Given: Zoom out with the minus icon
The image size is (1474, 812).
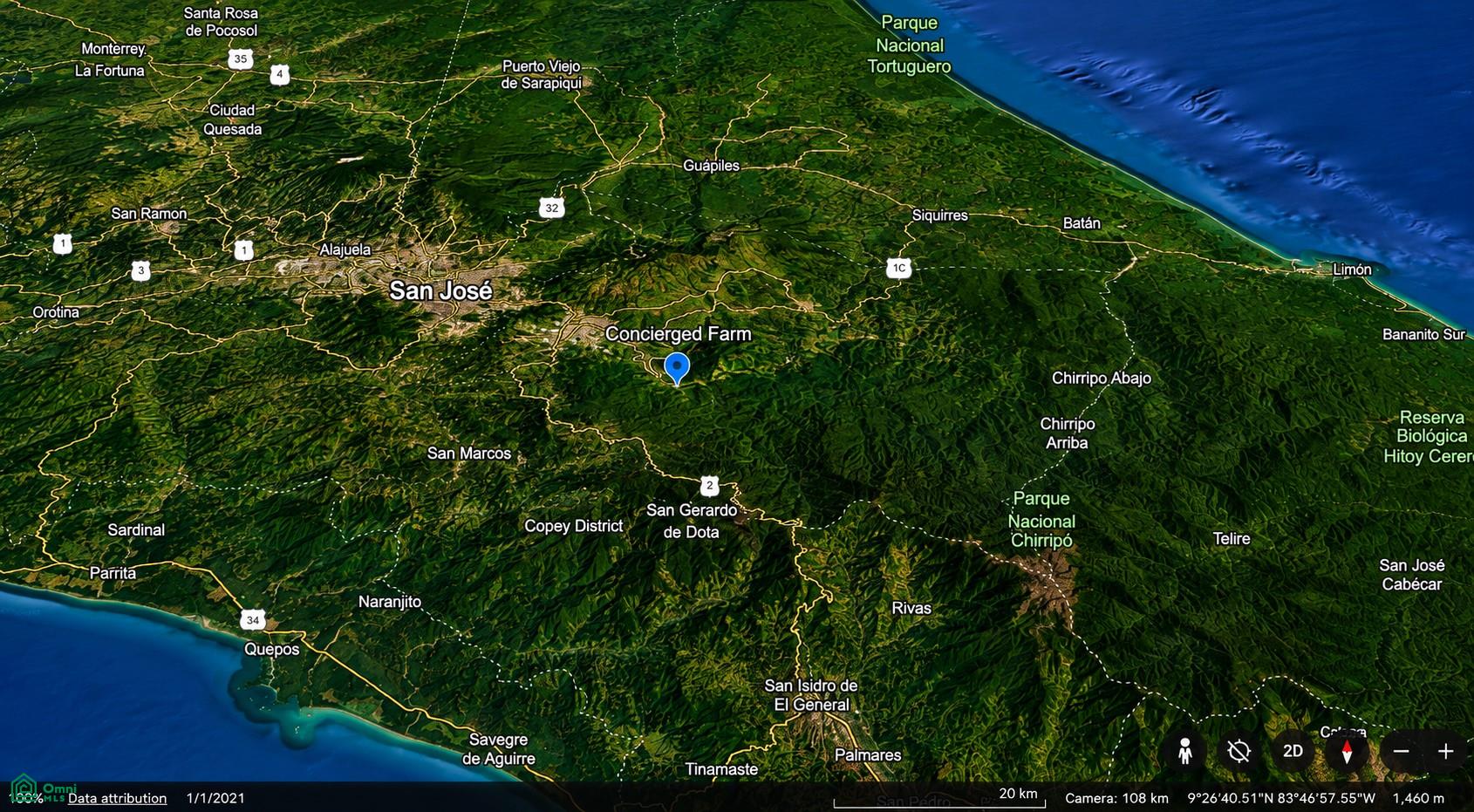Looking at the screenshot, I should click(x=1401, y=751).
